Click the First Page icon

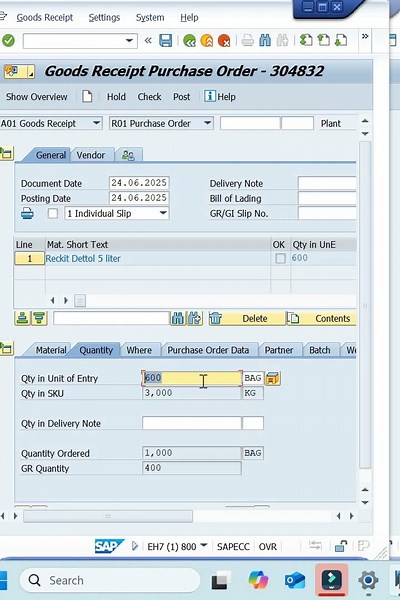pyautogui.click(x=306, y=40)
